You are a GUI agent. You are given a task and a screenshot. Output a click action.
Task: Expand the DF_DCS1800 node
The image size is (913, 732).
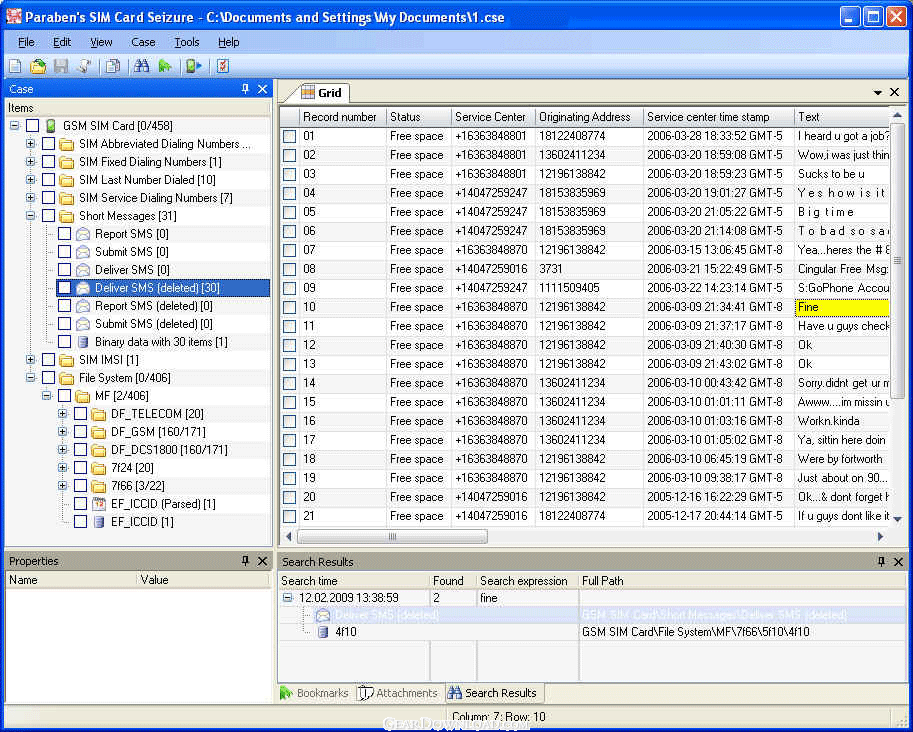62,450
